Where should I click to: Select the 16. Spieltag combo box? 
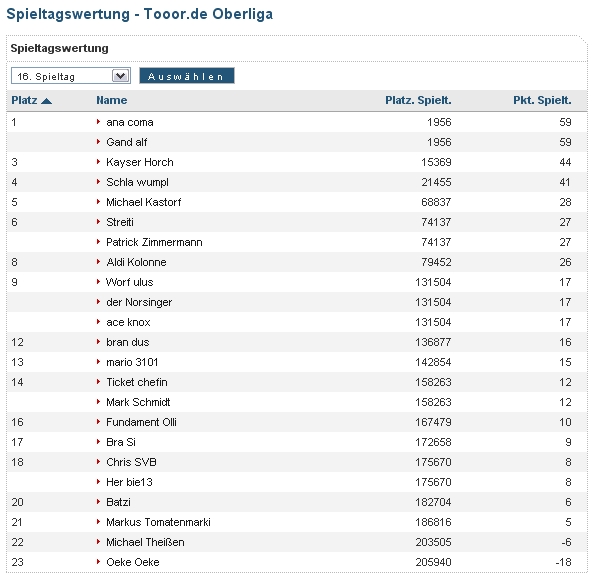(71, 76)
